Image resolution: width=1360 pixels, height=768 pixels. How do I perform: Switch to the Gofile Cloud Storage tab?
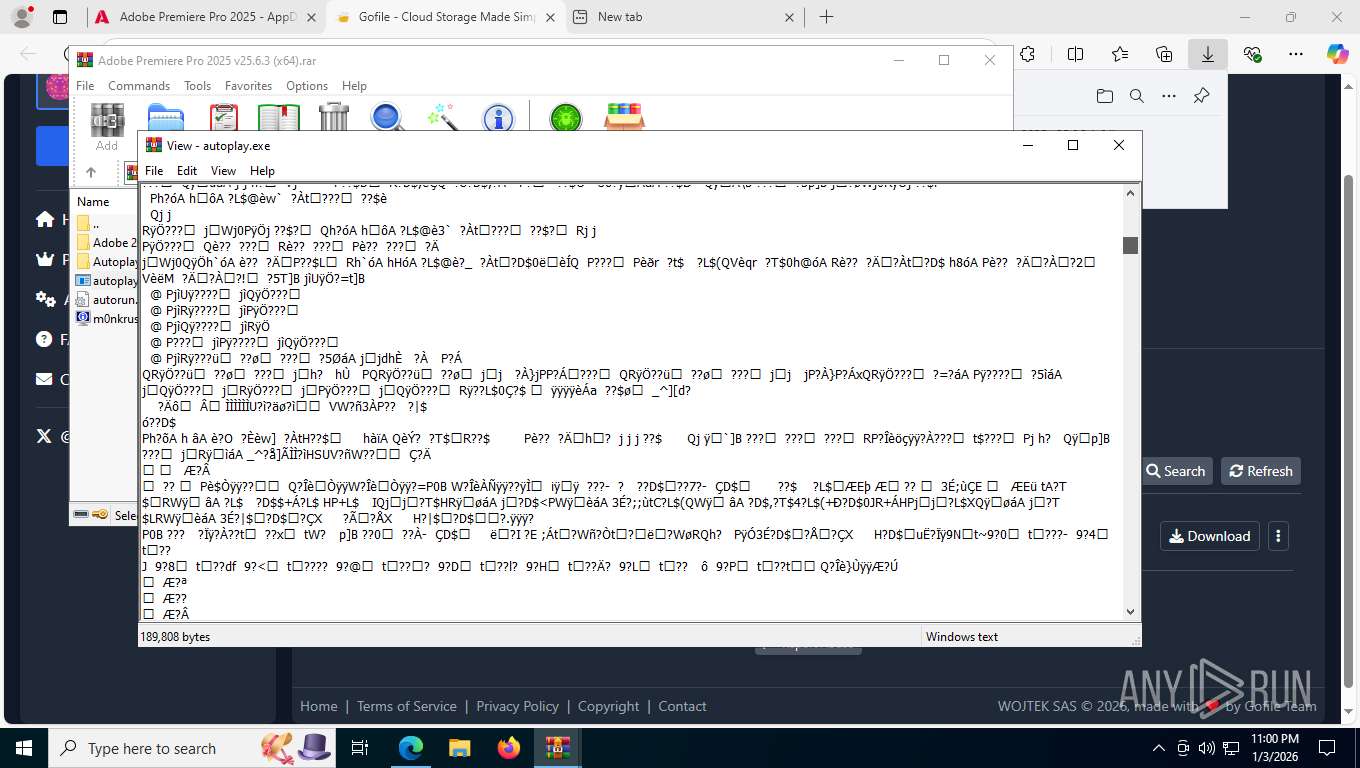point(445,17)
